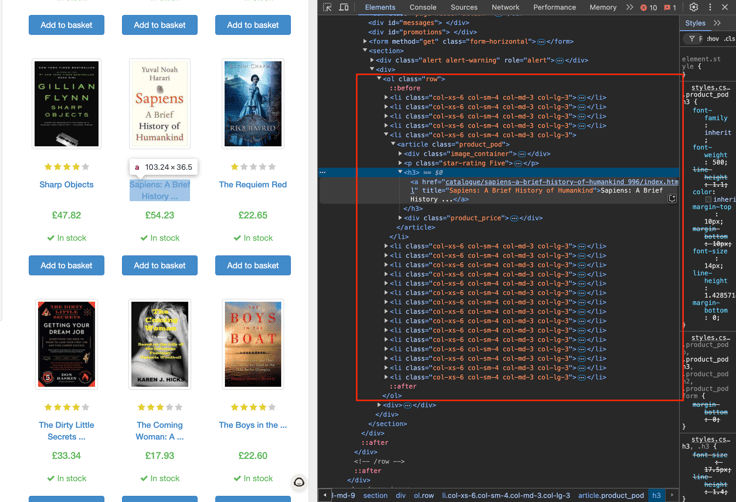This screenshot has width=736, height=502.
Task: Toggle the inherit color checkbox swatch
Action: pyautogui.click(x=708, y=200)
